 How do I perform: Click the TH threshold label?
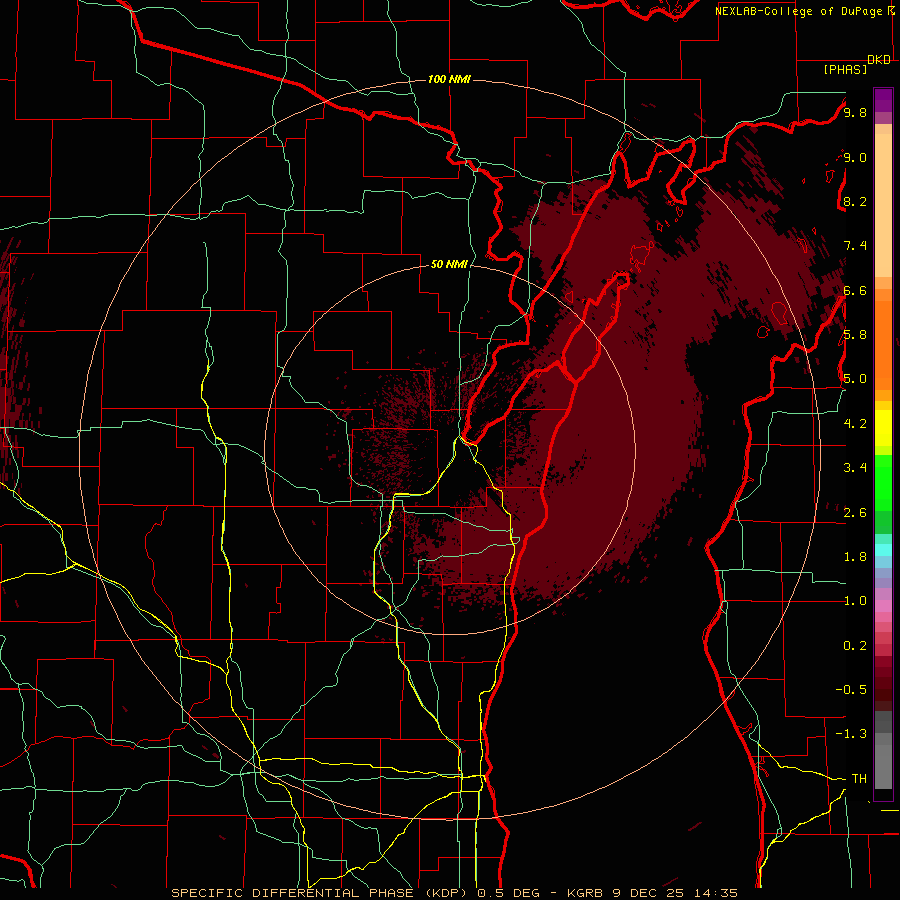pyautogui.click(x=859, y=779)
